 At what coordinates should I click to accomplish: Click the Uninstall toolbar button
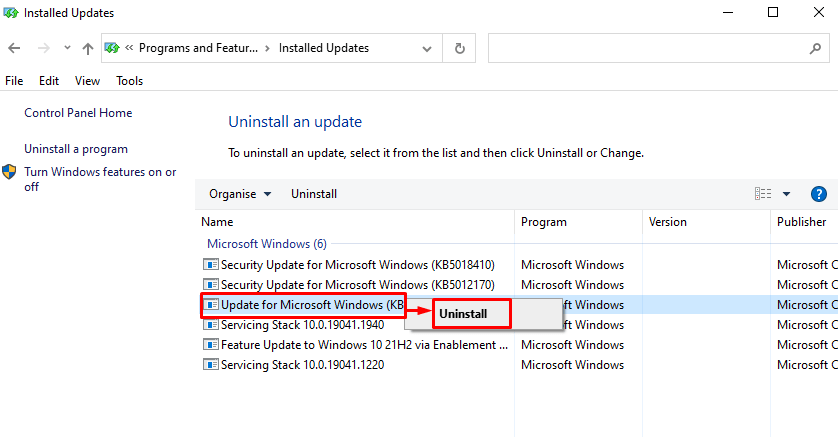pos(314,194)
